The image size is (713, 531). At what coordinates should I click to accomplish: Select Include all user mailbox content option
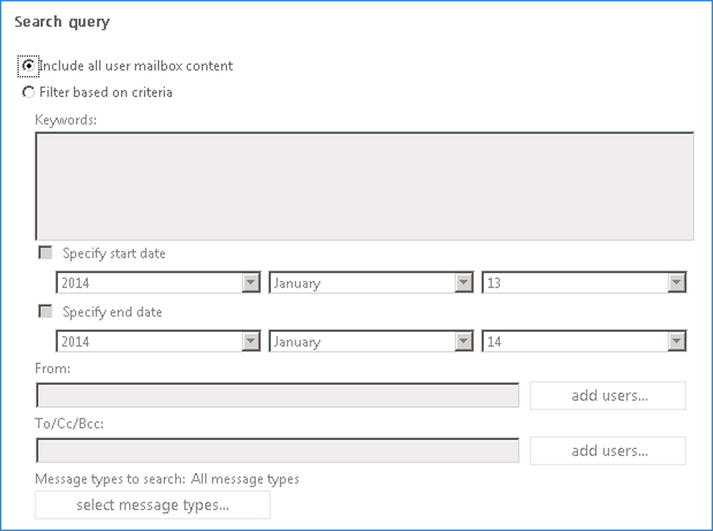click(29, 66)
